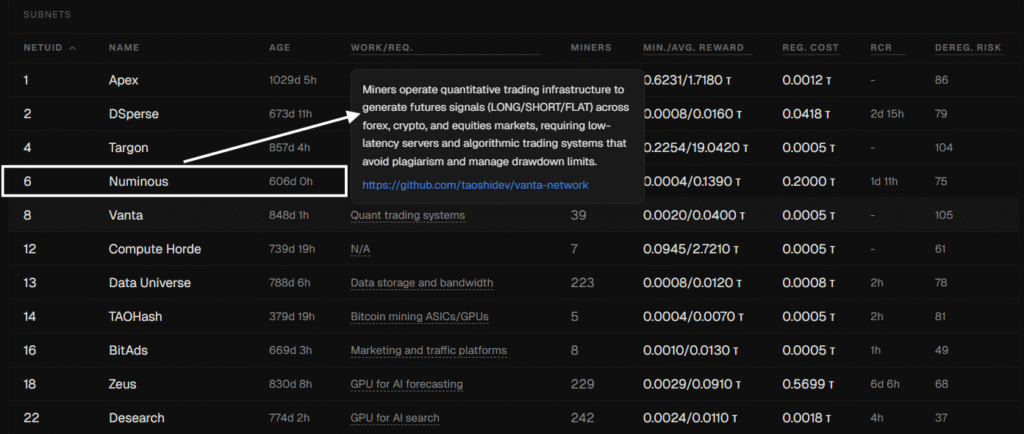Open the Apex subnet entry

124,79
